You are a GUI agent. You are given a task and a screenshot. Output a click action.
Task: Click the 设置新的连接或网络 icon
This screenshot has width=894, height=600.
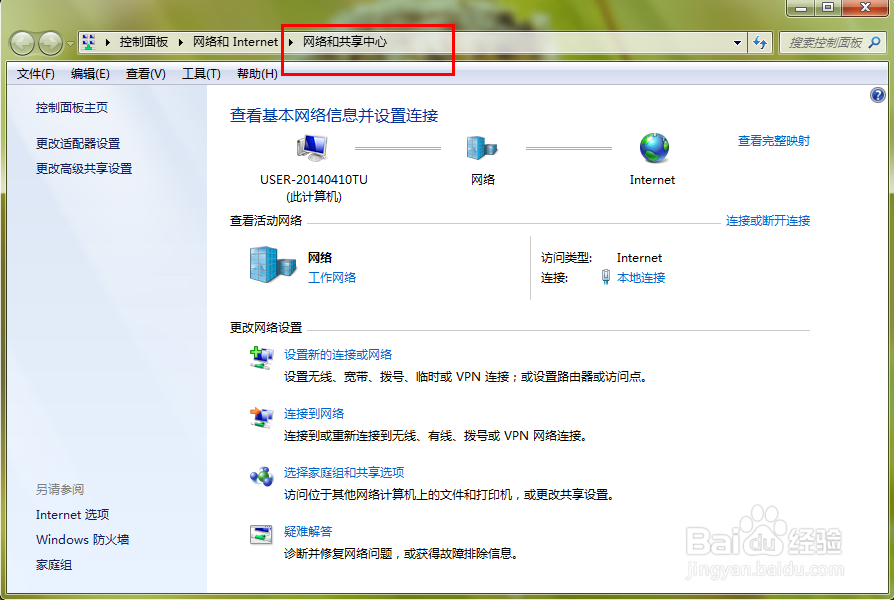tap(262, 358)
